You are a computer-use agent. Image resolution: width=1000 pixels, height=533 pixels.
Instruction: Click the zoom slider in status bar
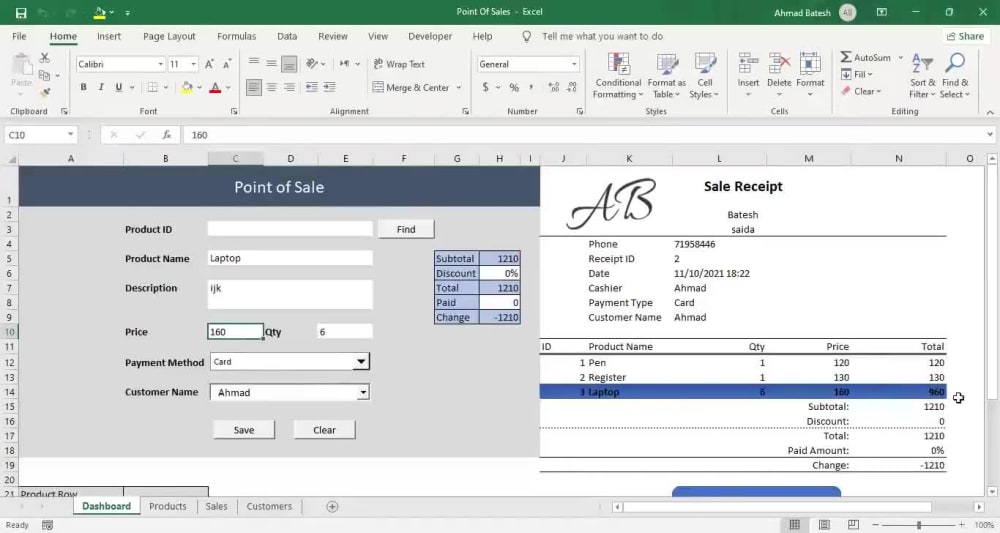click(918, 525)
